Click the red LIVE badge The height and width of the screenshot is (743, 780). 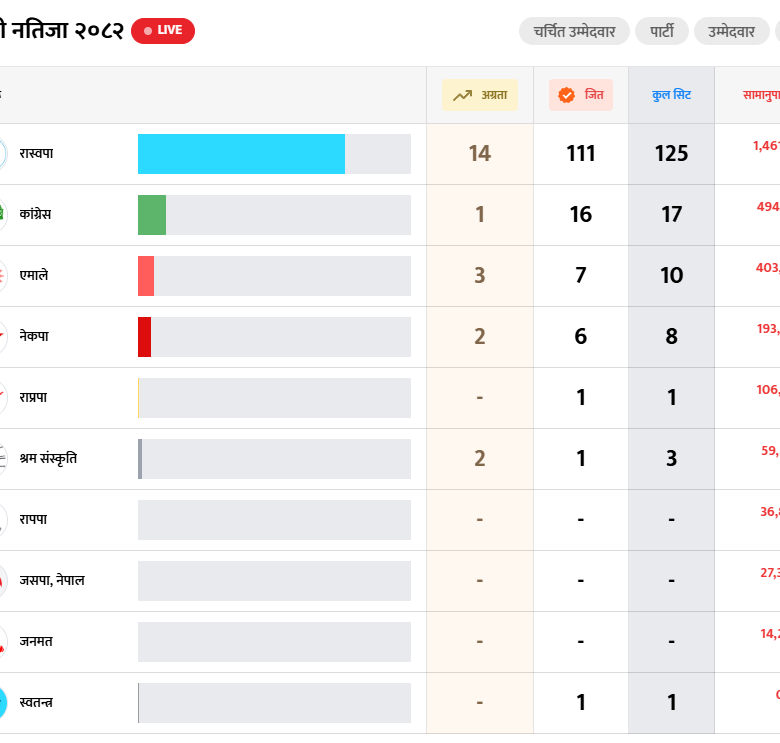coord(163,31)
